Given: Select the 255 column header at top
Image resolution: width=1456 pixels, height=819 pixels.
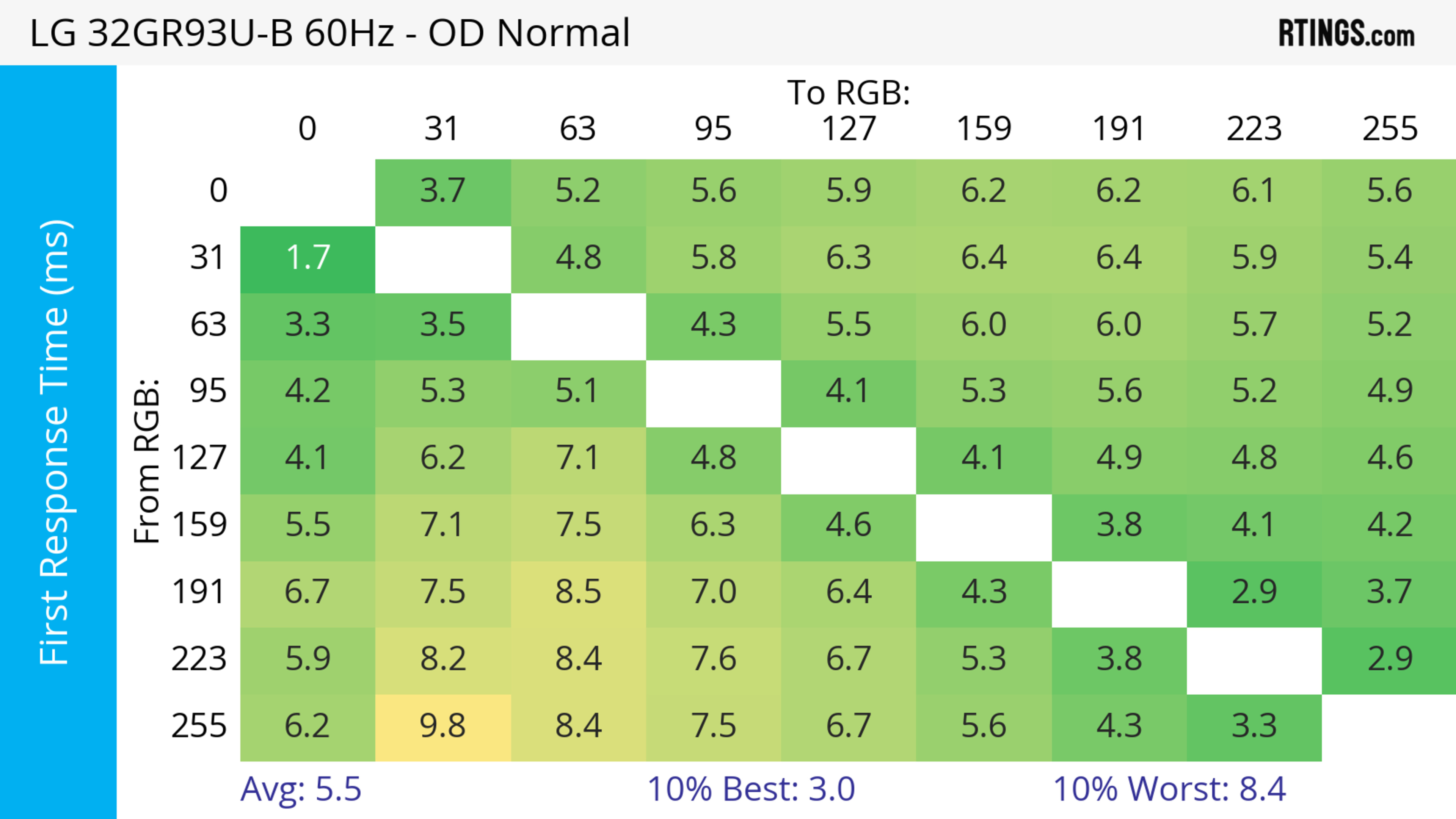Looking at the screenshot, I should tap(1389, 129).
